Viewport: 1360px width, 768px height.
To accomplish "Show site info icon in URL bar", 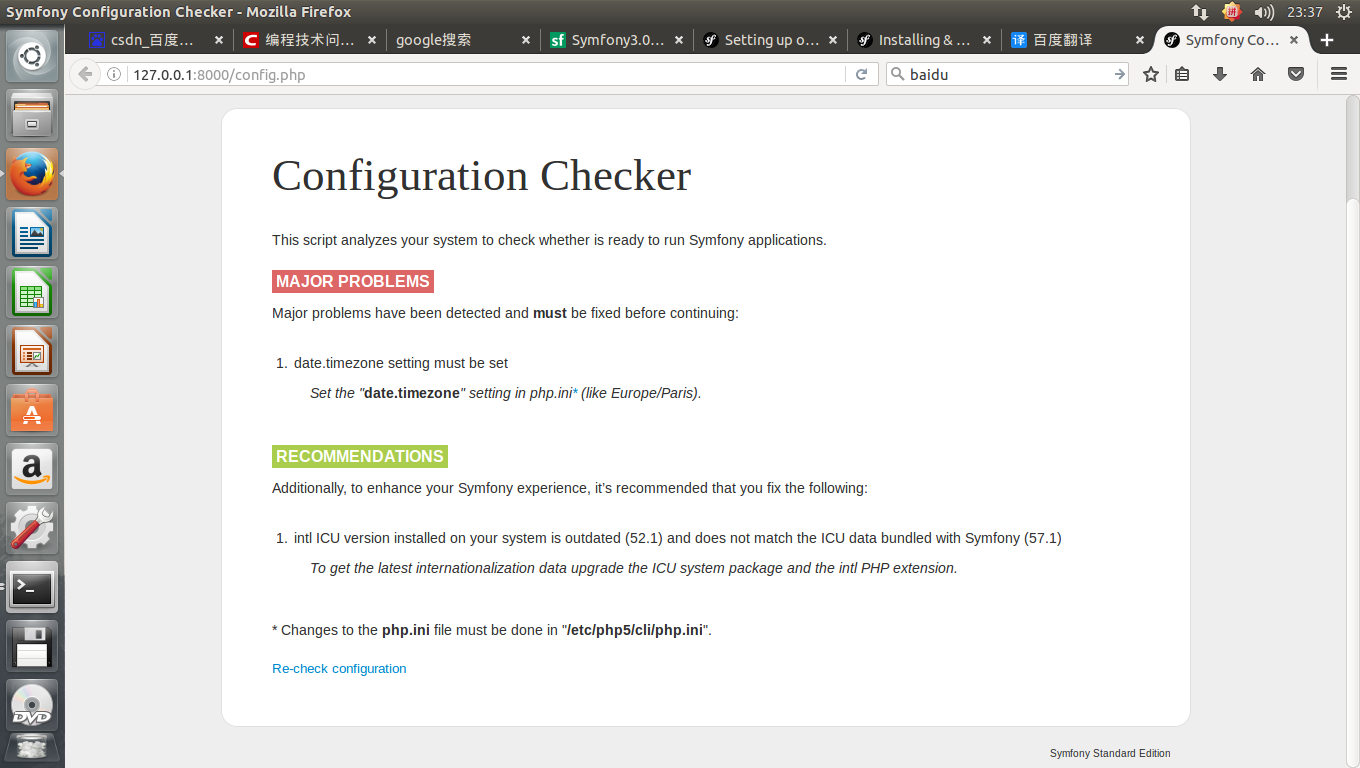I will pos(114,75).
